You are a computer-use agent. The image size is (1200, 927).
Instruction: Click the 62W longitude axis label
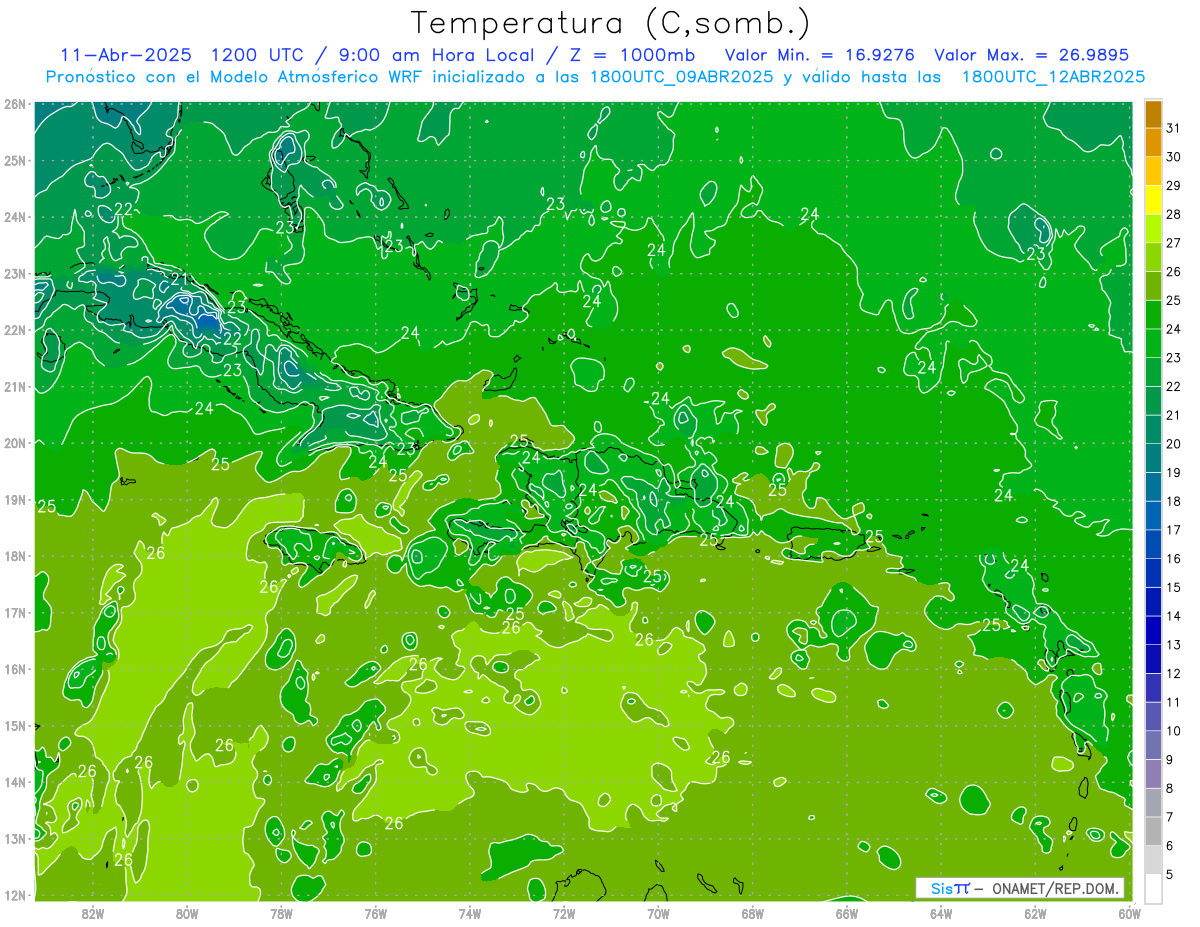[1035, 913]
